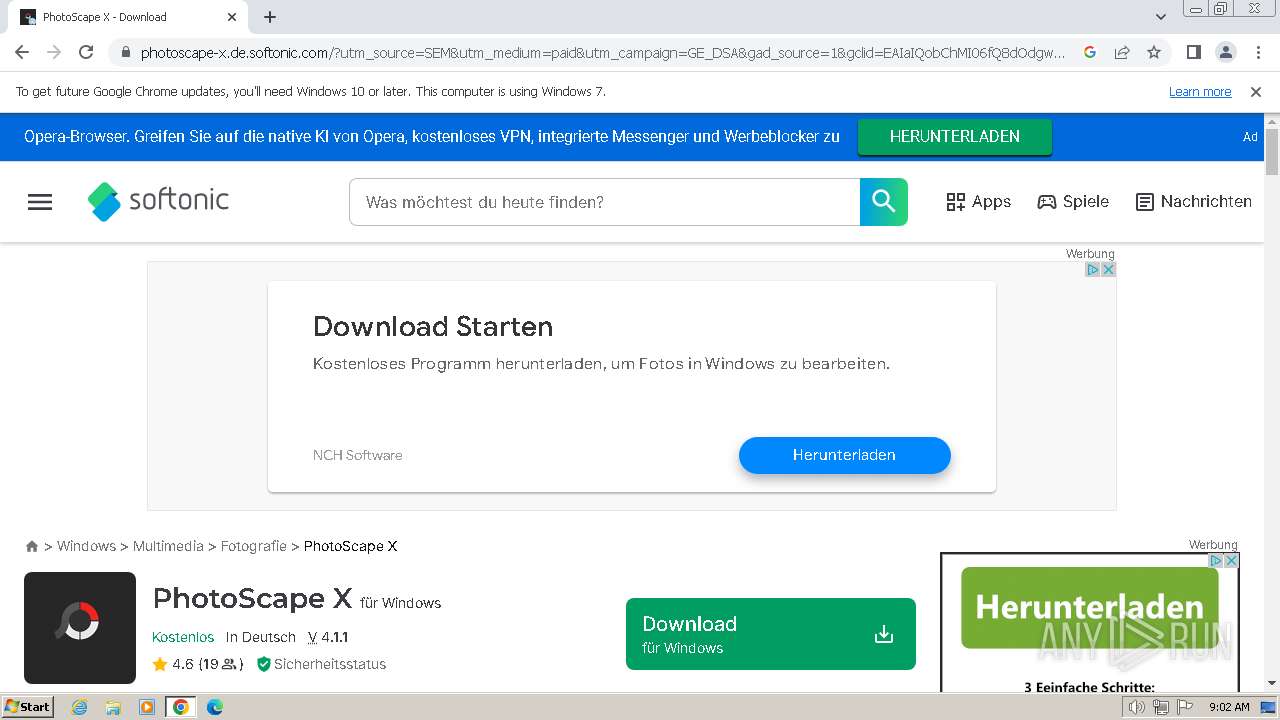
Task: Click the green HERUNTERLADEN Opera banner button
Action: point(955,137)
